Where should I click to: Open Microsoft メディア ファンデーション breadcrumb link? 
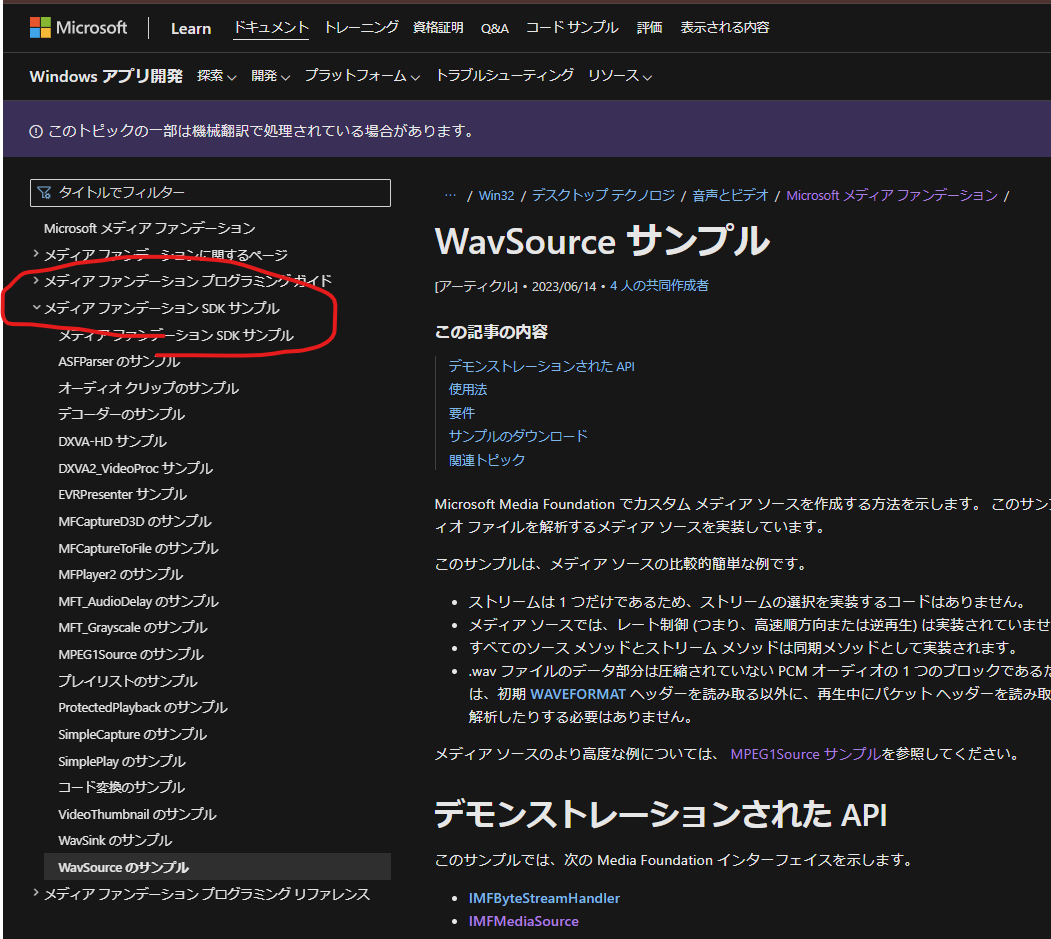(x=892, y=196)
